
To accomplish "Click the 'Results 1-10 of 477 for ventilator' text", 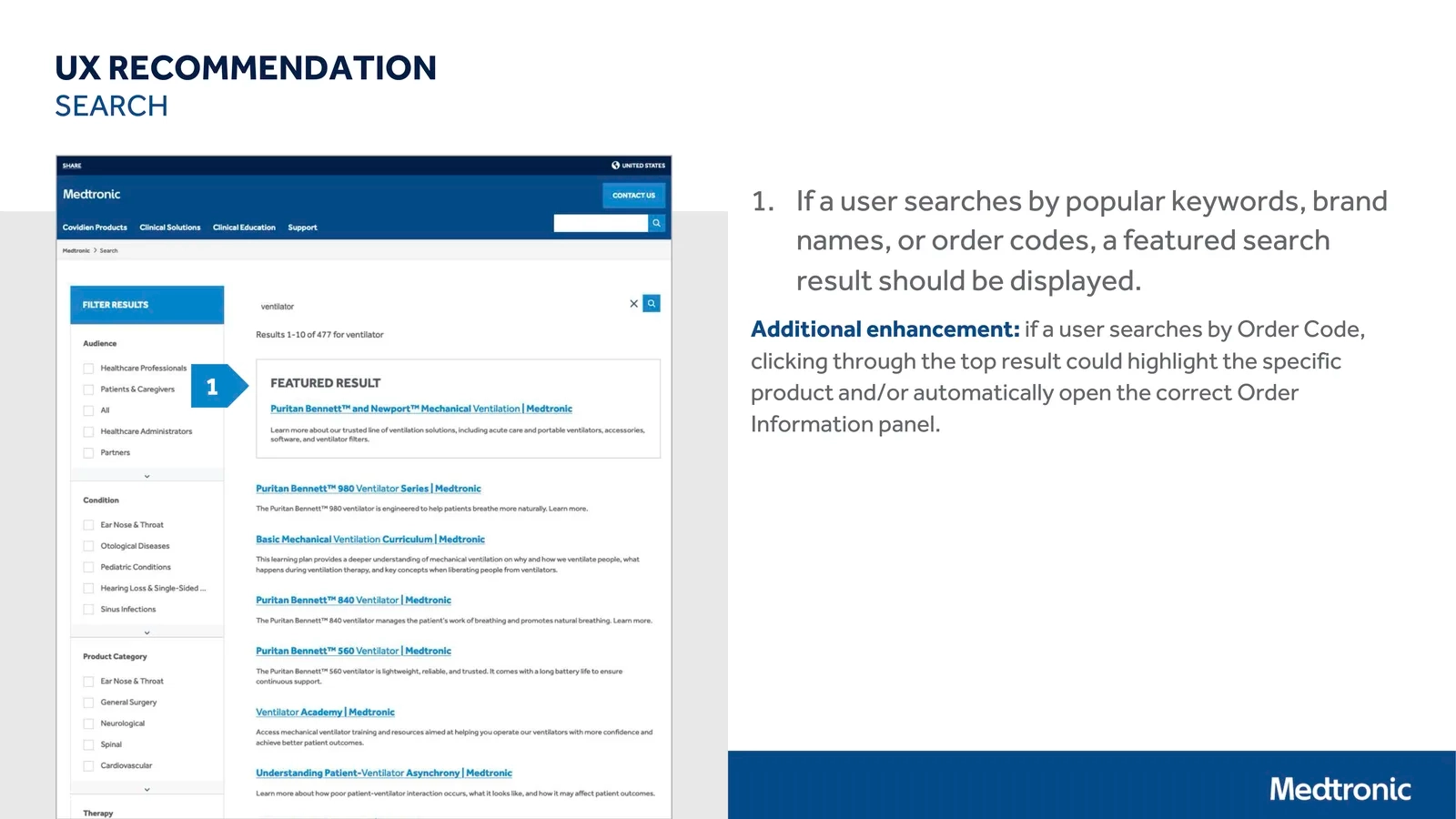I will pyautogui.click(x=319, y=335).
